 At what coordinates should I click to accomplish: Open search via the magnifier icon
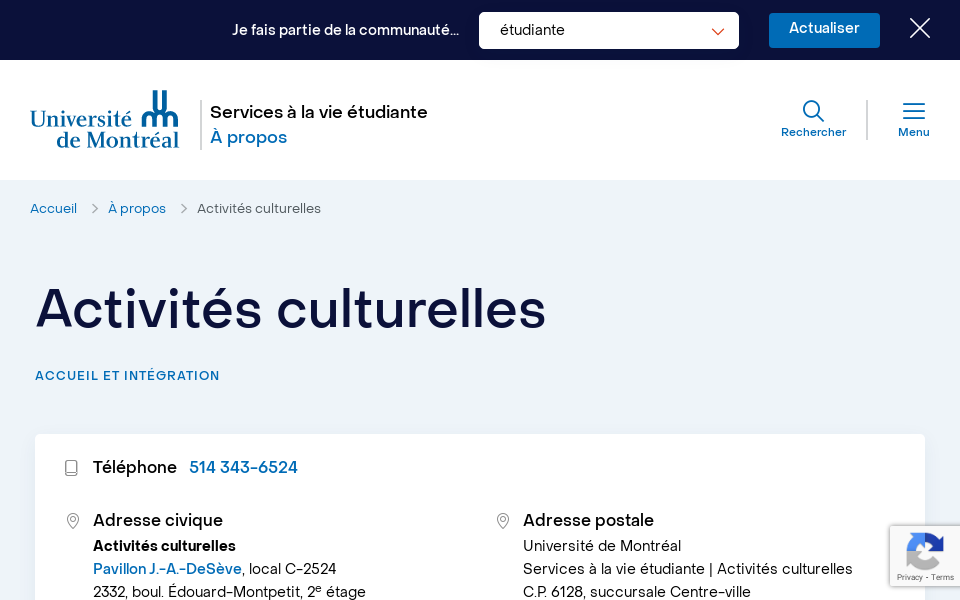pyautogui.click(x=813, y=110)
